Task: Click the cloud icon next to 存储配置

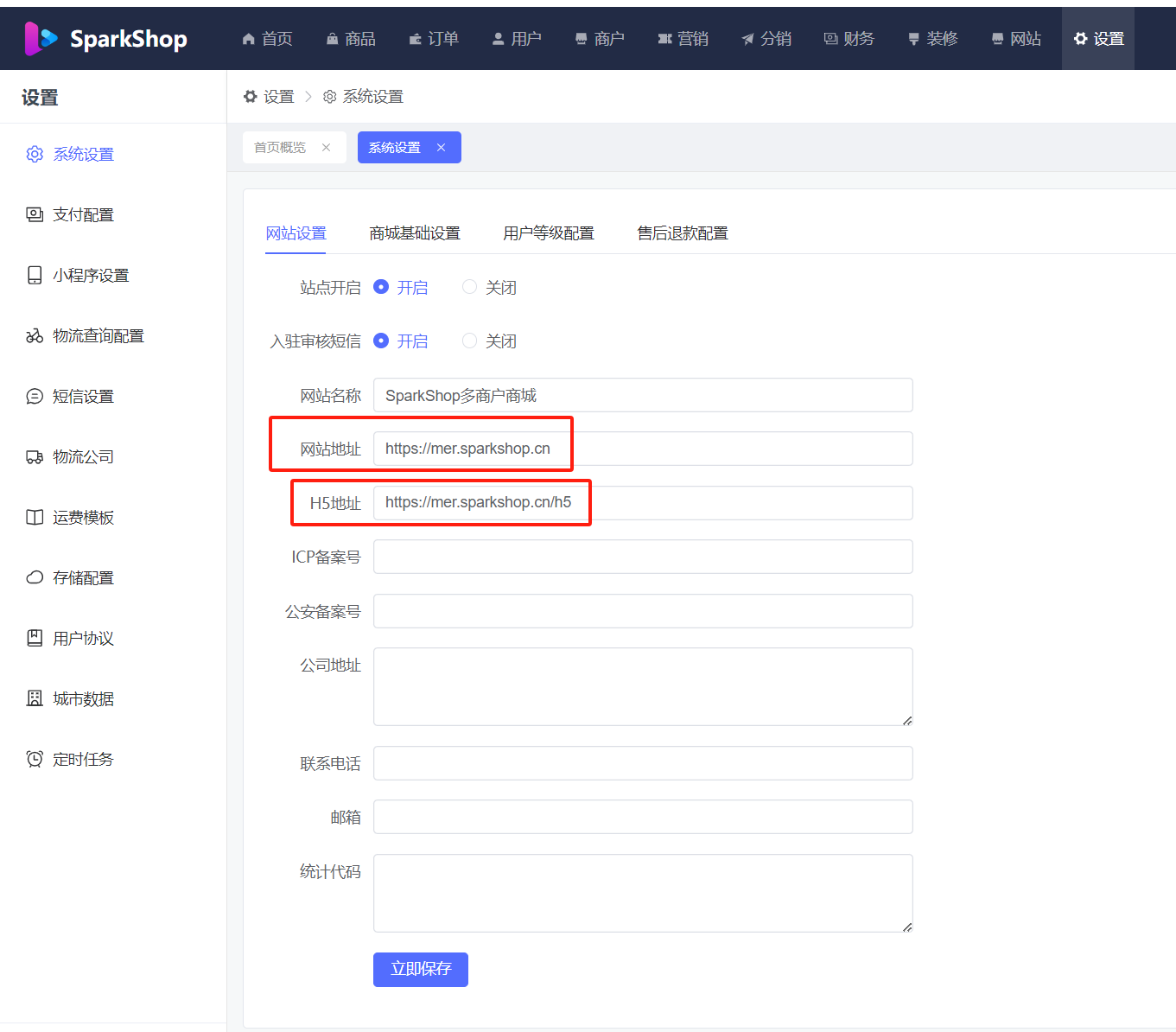Action: tap(35, 577)
